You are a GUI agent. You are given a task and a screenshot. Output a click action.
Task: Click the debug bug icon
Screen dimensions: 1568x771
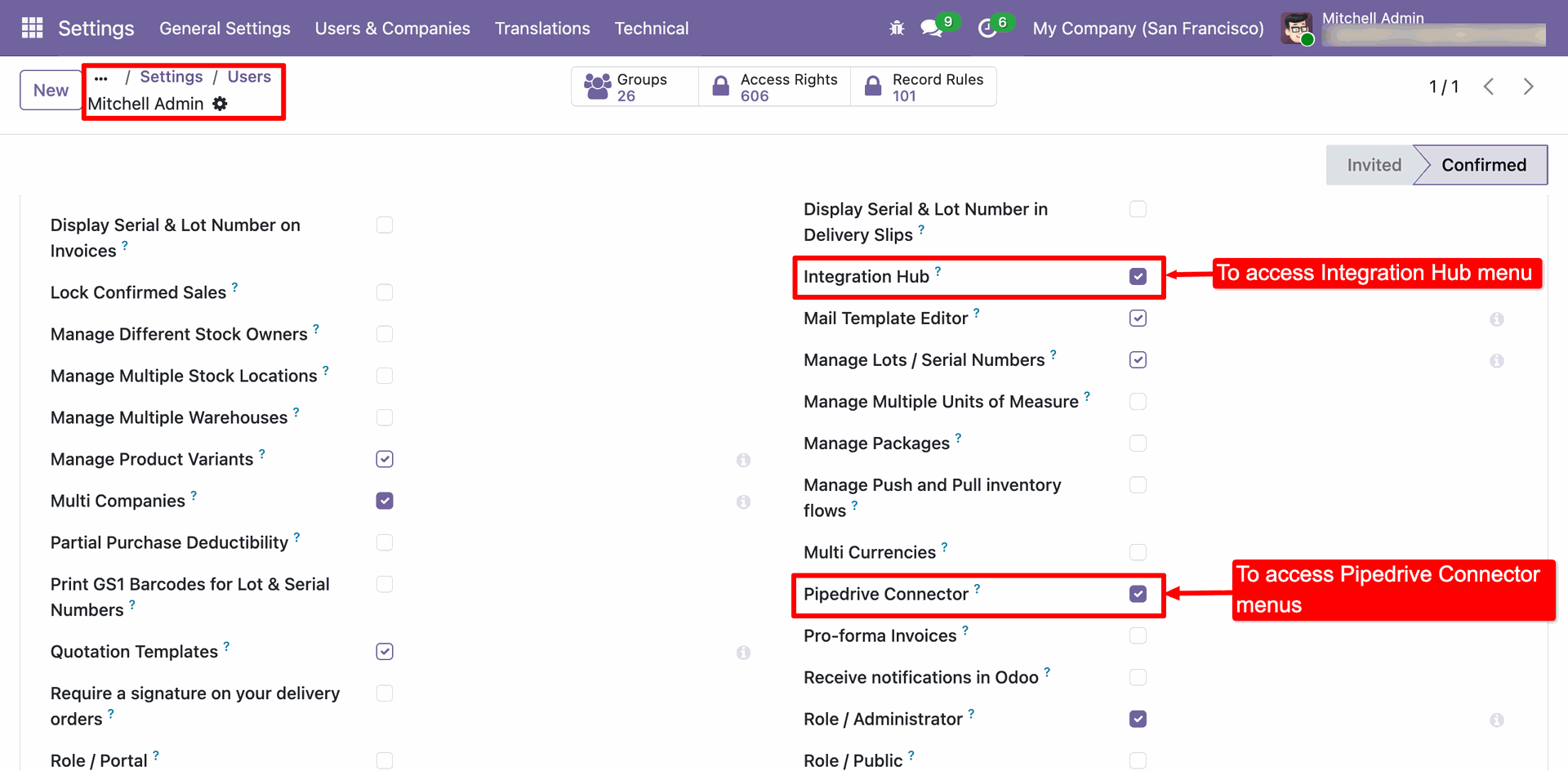[x=897, y=29]
